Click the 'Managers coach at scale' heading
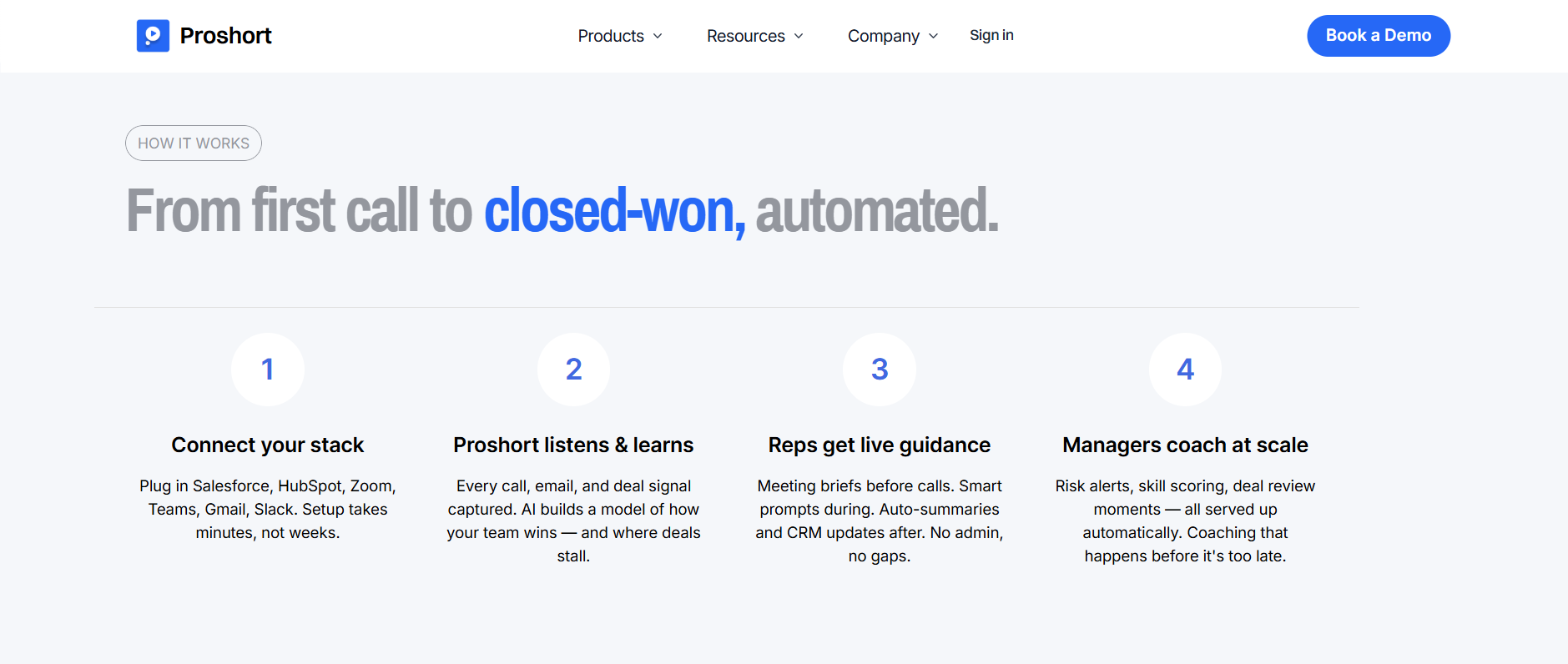 [x=1185, y=445]
